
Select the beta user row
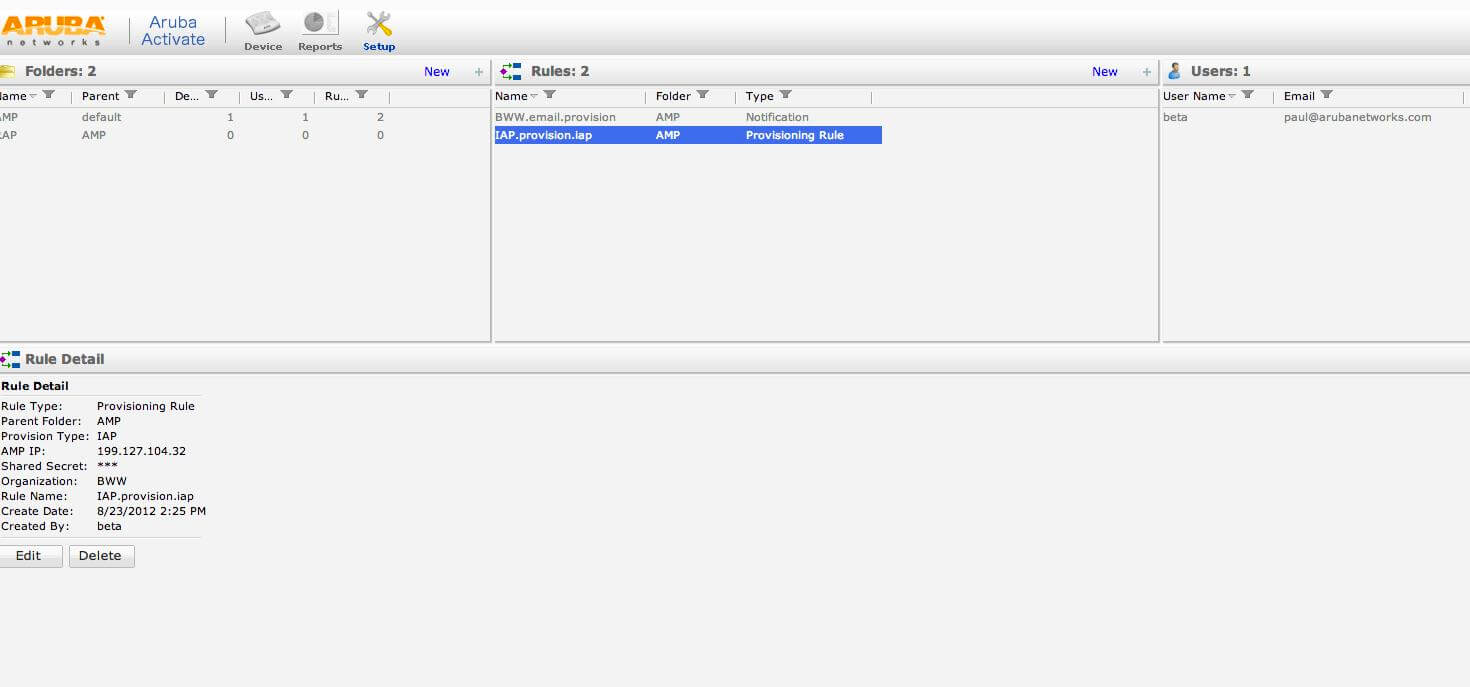click(1176, 117)
